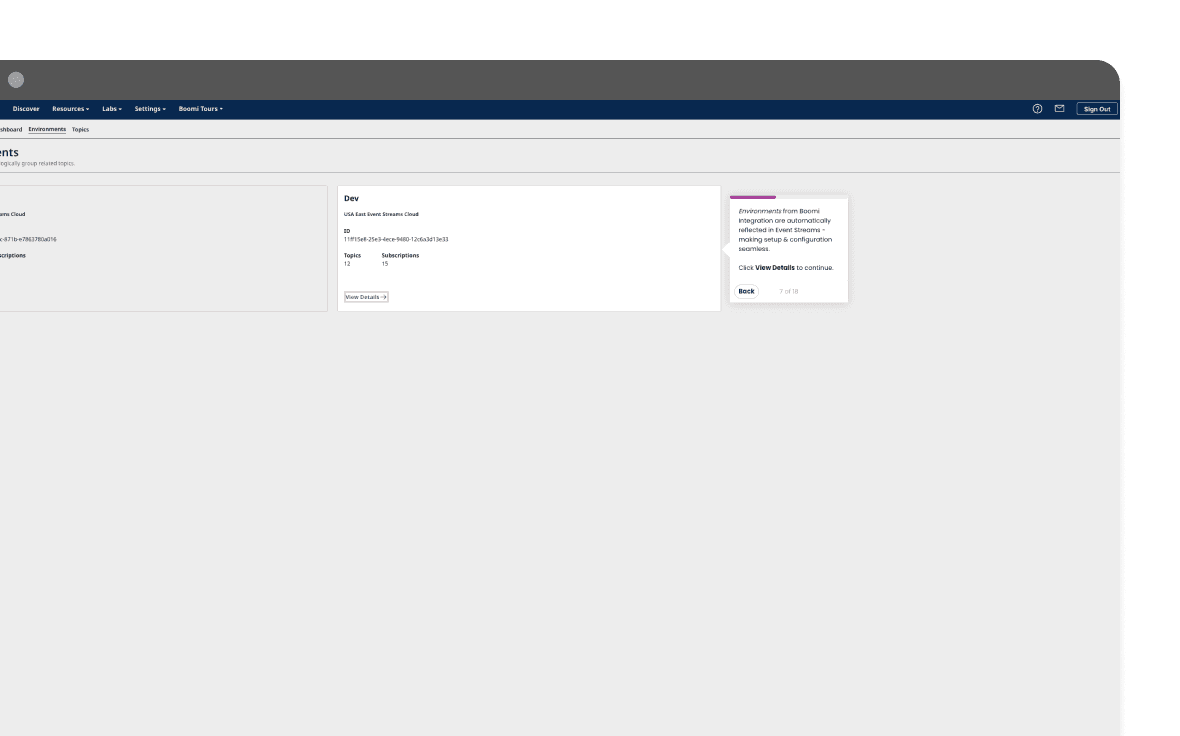Select the Dev environment title
This screenshot has width=1180, height=736.
pyautogui.click(x=351, y=199)
